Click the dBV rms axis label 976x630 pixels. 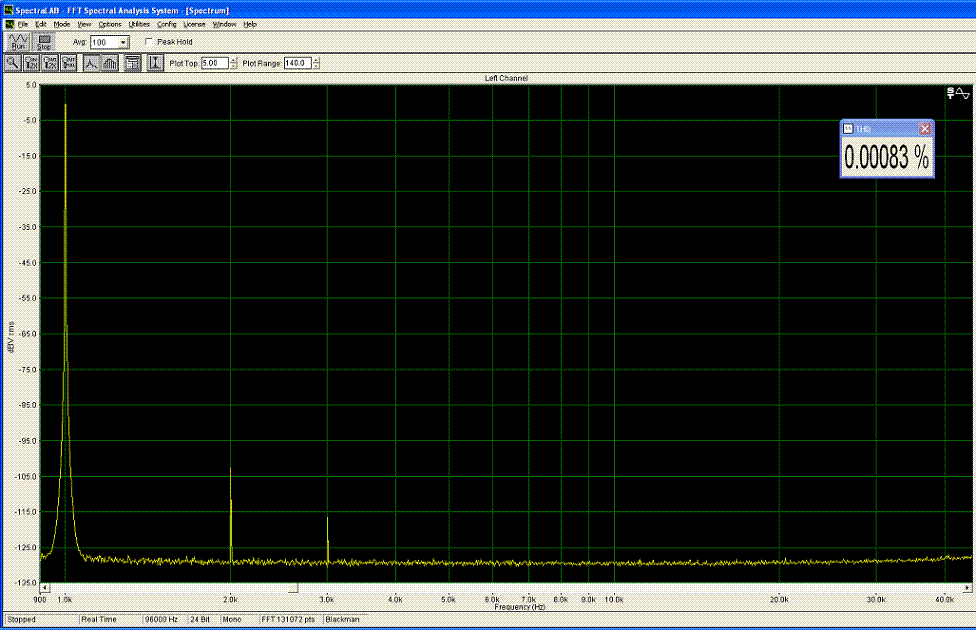11,337
